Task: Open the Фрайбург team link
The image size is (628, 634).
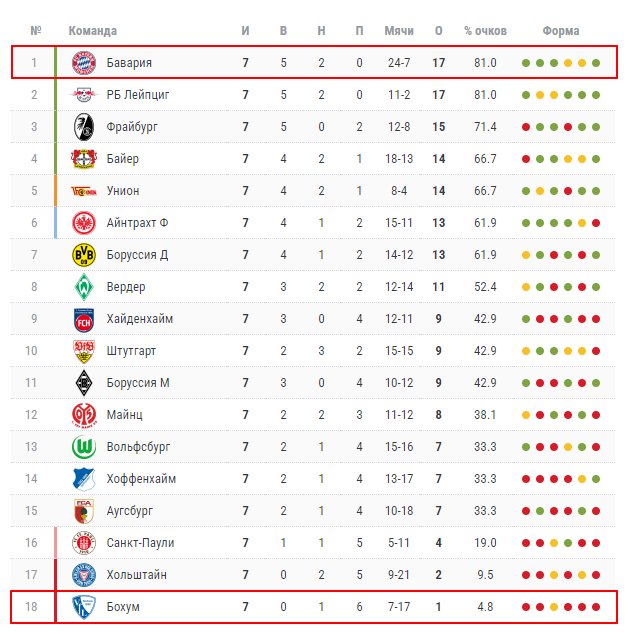Action: [x=132, y=127]
